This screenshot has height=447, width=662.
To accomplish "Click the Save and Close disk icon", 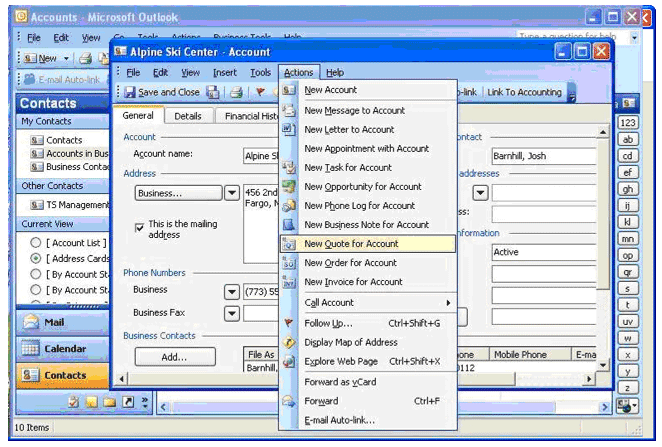I will [127, 92].
